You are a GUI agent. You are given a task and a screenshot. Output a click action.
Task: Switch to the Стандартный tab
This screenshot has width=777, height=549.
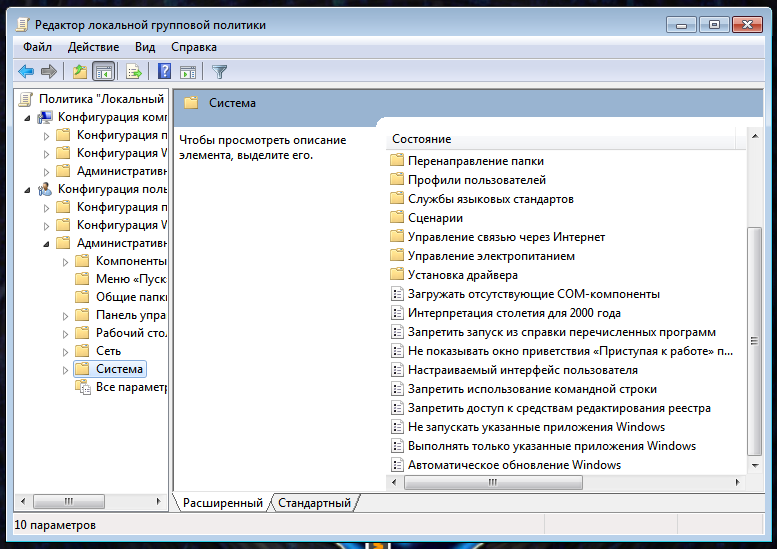point(314,503)
